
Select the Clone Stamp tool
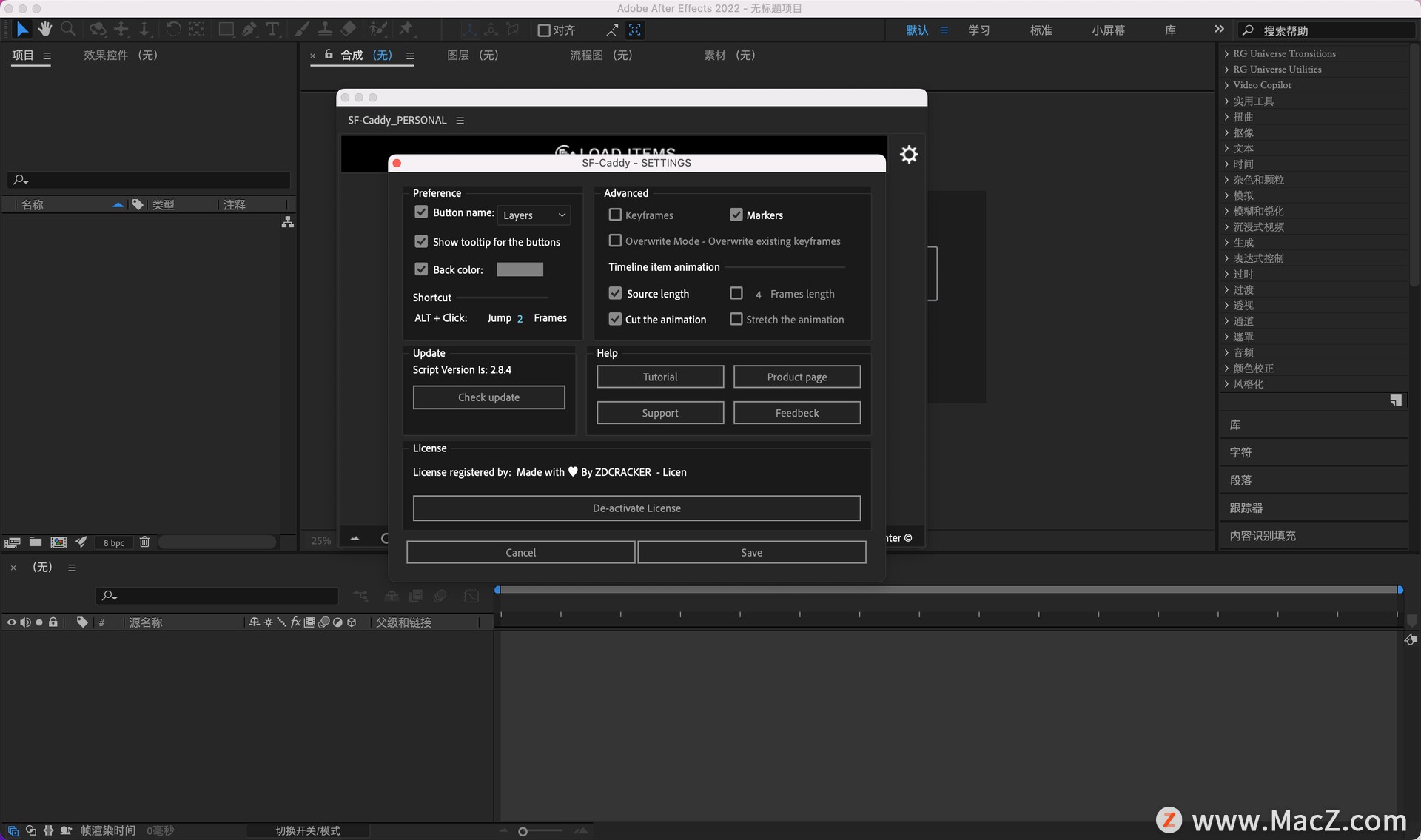[325, 30]
